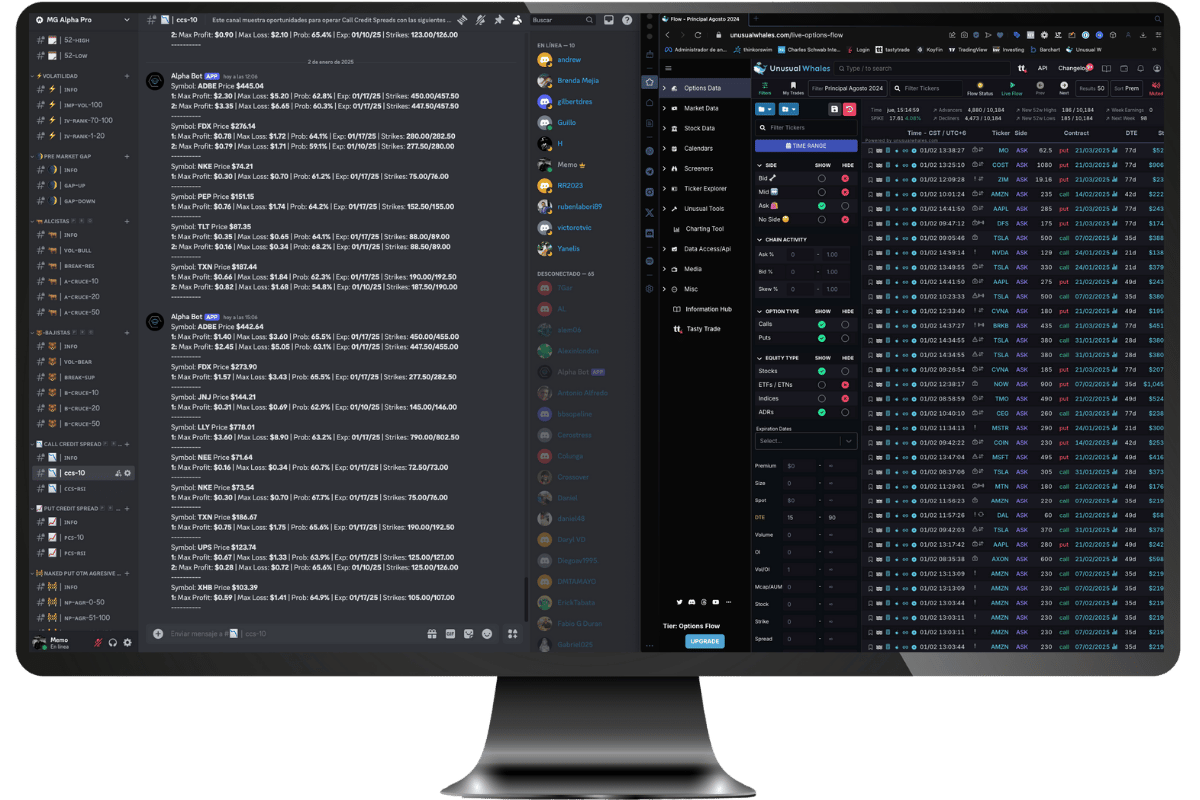Click the Unusual Whales Filters icon
This screenshot has height=800, width=1200.
point(765,88)
